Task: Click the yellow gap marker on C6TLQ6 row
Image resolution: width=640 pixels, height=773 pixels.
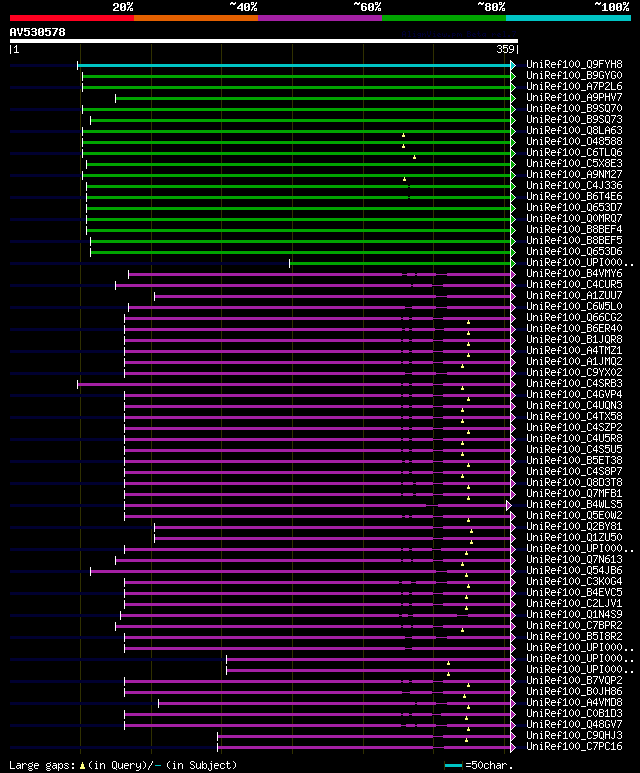Action: point(415,157)
